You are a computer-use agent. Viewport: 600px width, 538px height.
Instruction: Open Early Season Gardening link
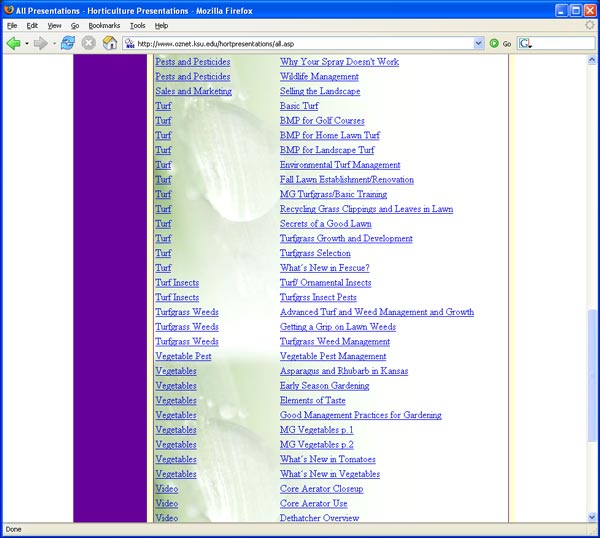[324, 386]
